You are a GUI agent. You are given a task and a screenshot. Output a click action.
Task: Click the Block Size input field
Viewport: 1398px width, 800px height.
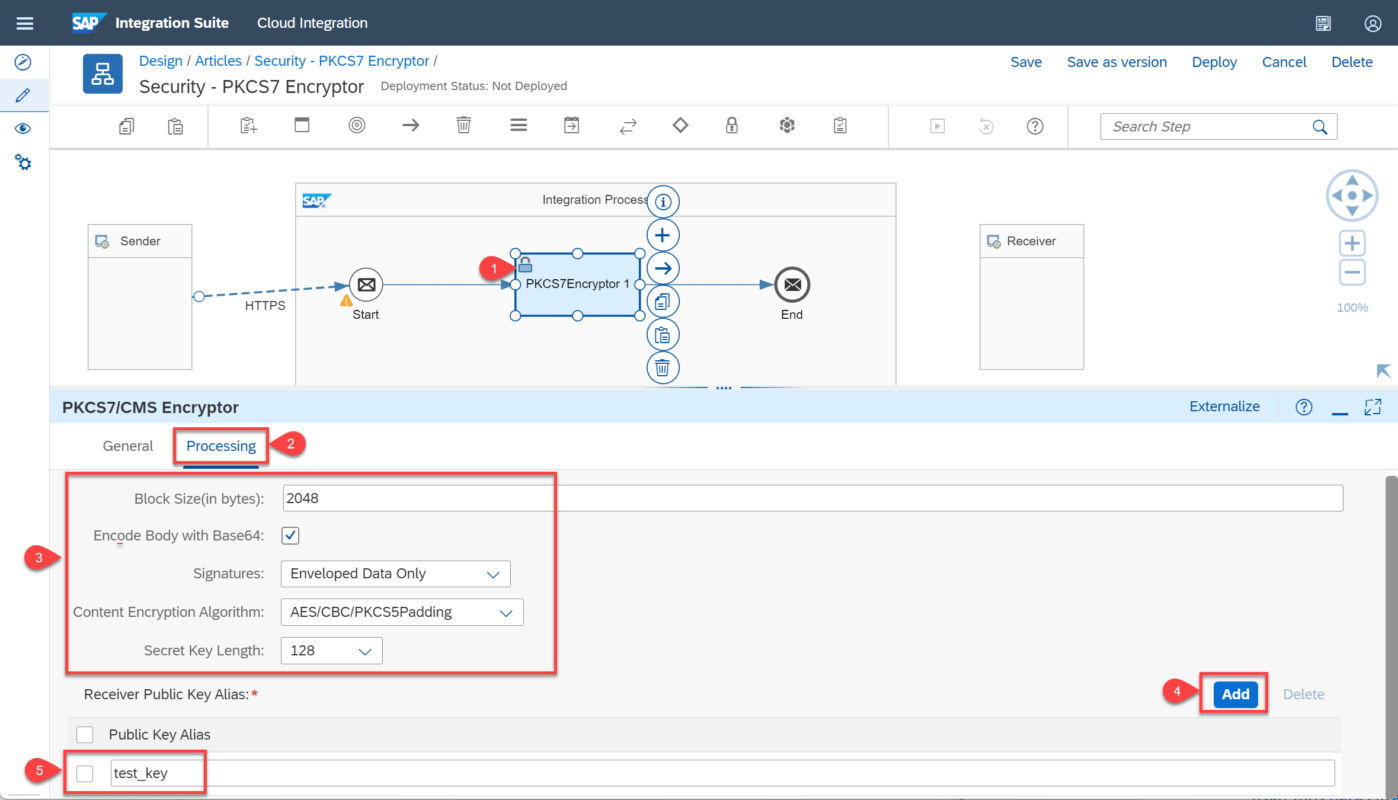click(812, 498)
